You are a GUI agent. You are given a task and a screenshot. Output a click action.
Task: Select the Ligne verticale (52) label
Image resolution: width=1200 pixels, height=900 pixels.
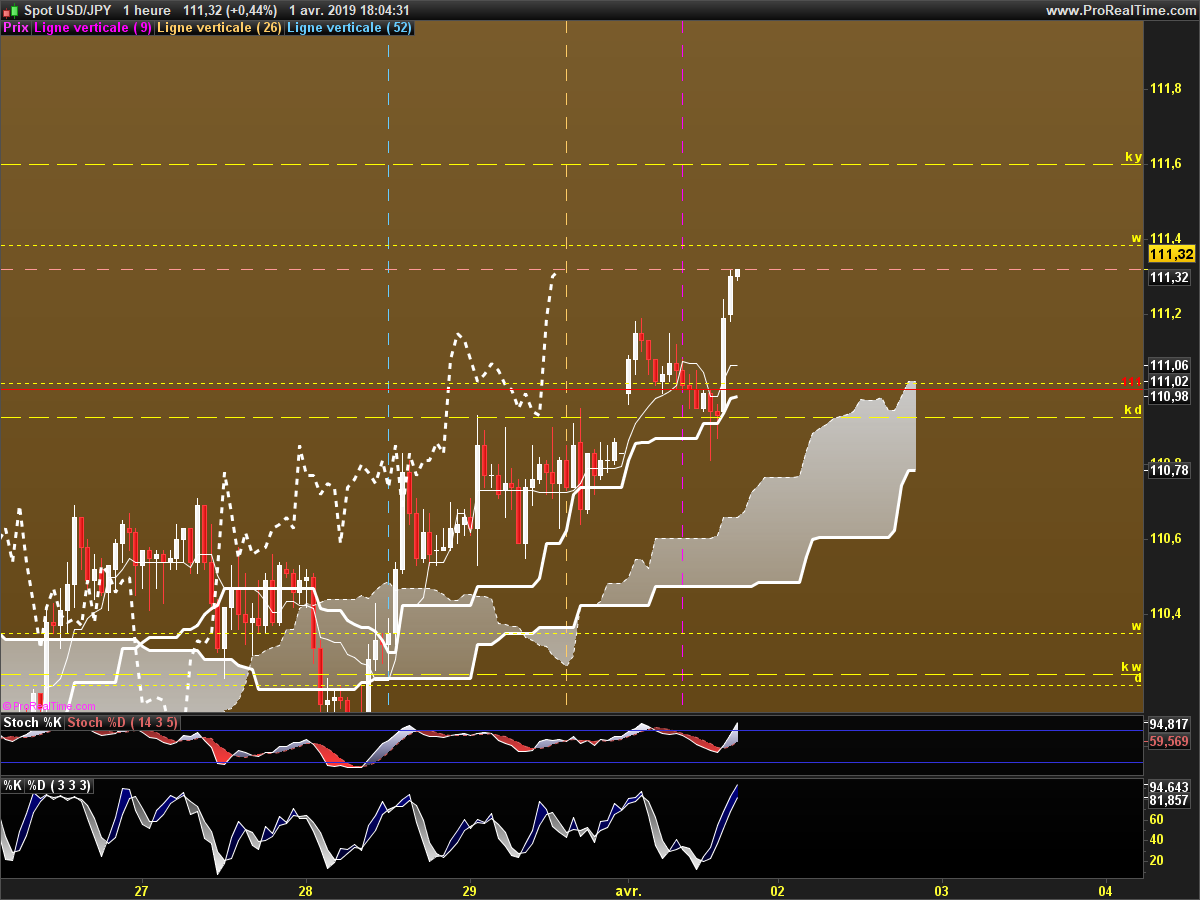349,28
